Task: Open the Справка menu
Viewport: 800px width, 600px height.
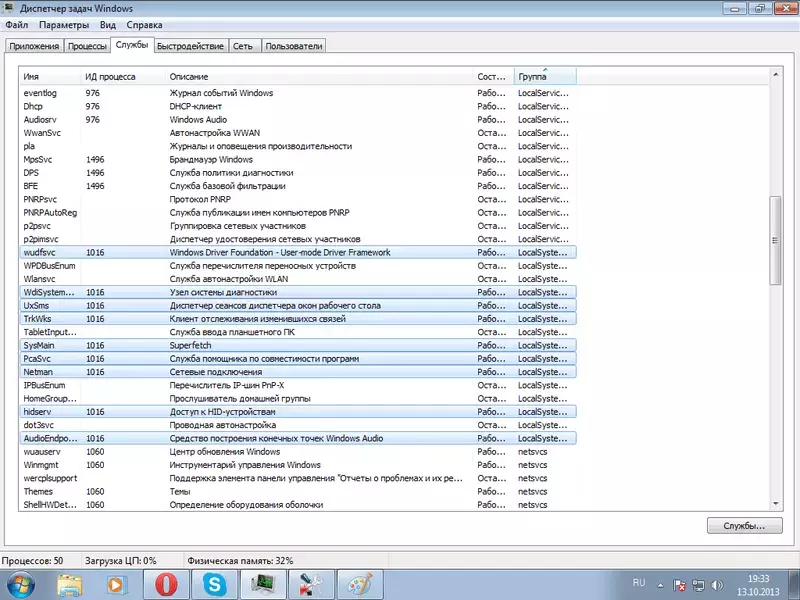Action: [x=144, y=24]
